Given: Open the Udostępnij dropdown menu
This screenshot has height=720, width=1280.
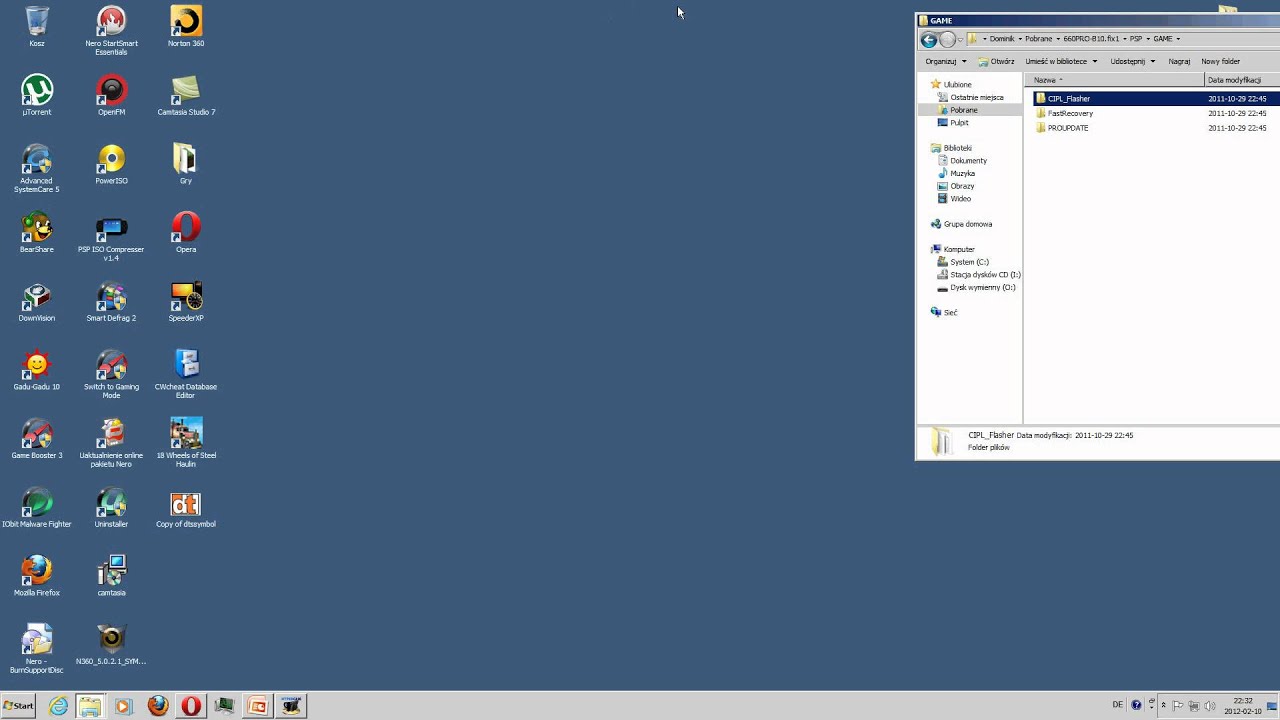Looking at the screenshot, I should [1132, 62].
